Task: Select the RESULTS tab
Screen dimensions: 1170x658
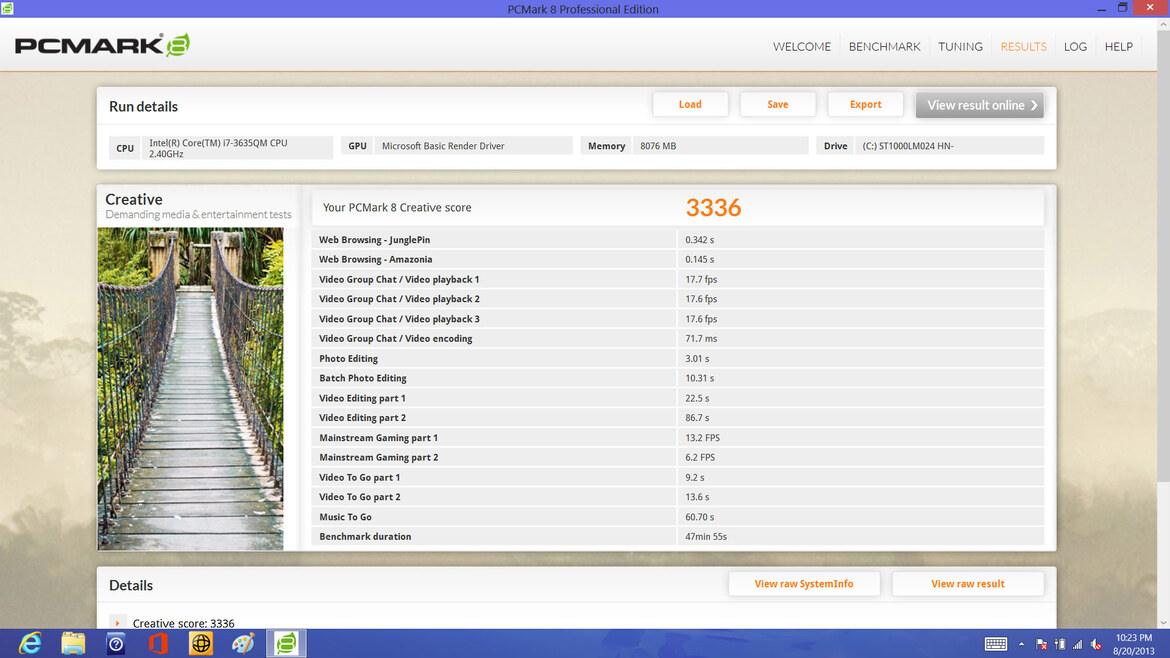Action: click(x=1023, y=46)
